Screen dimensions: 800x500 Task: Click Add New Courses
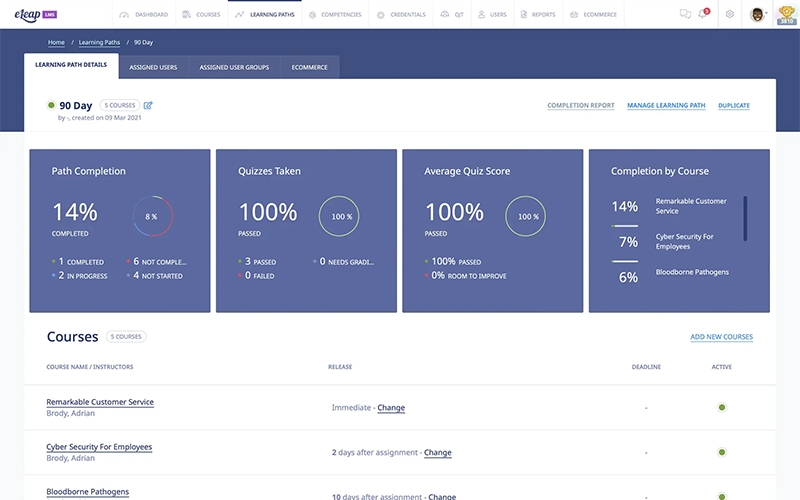(721, 337)
